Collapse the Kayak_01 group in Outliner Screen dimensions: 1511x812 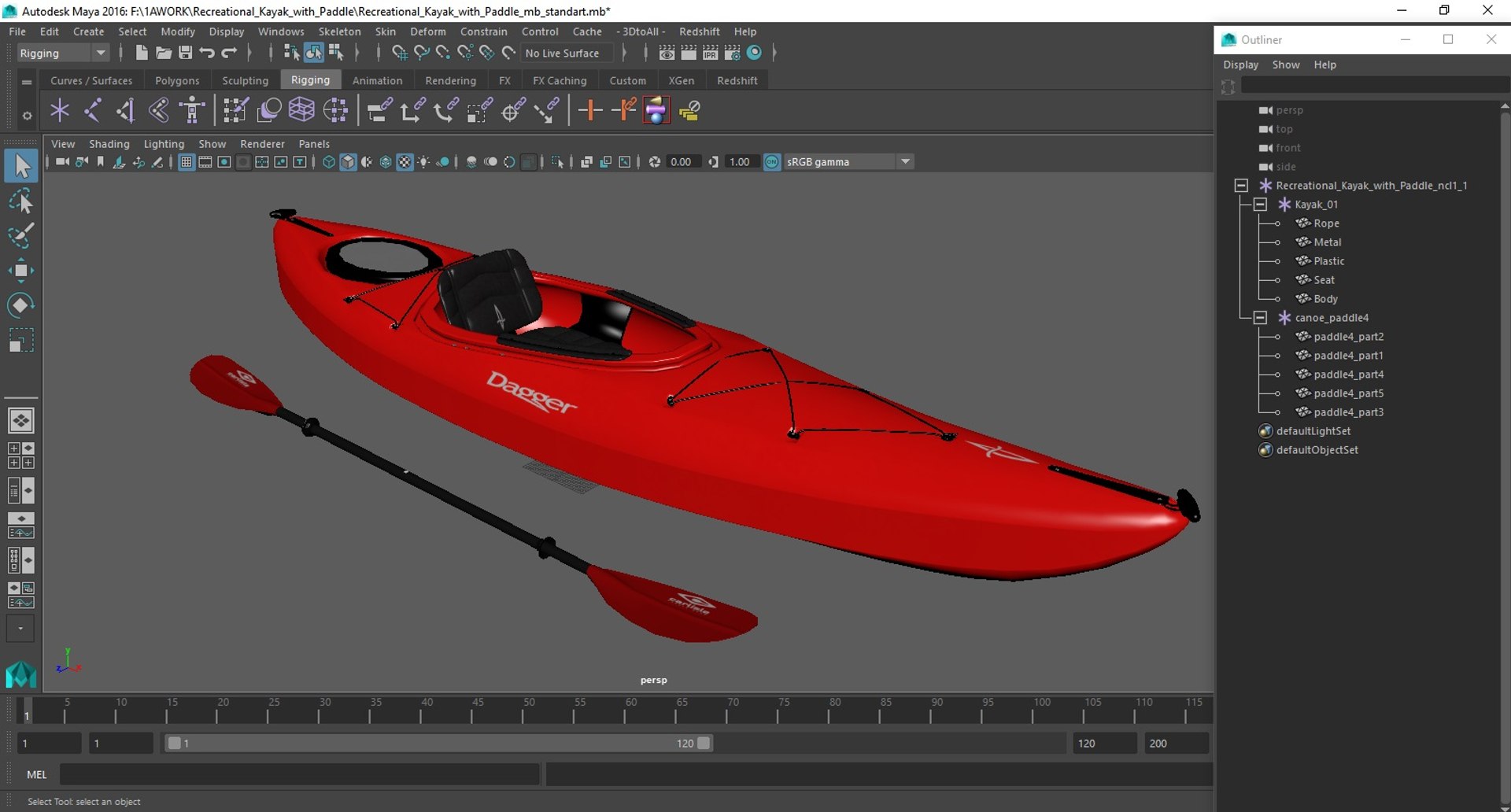(1260, 205)
